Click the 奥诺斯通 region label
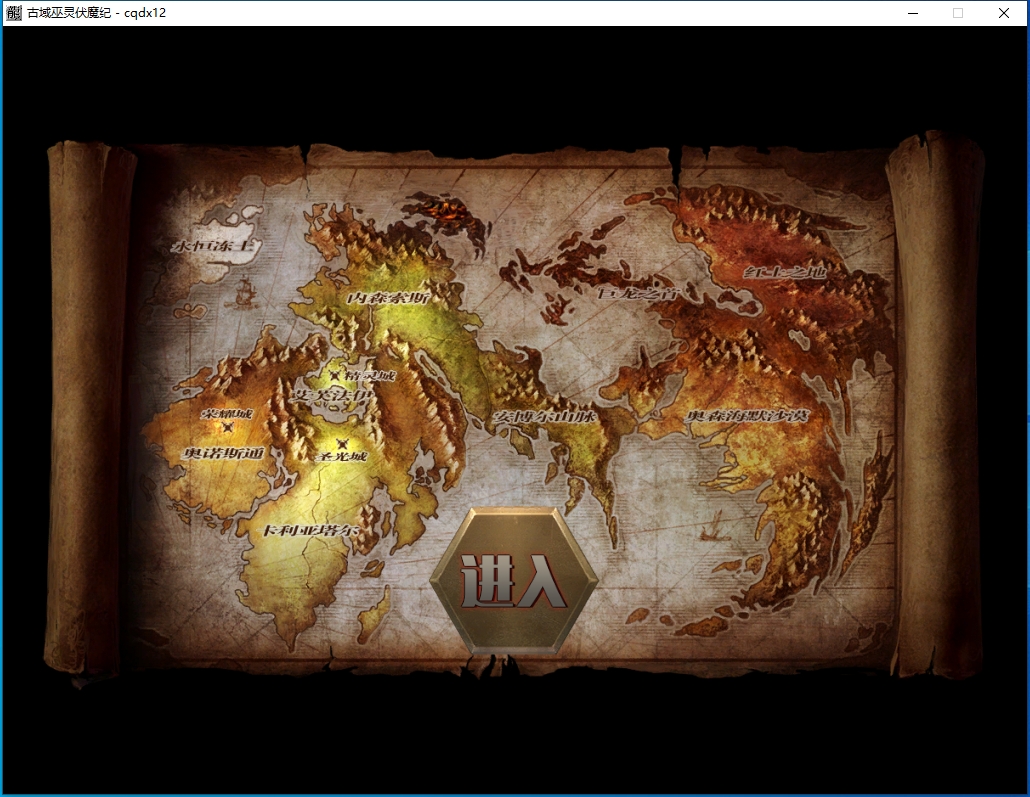This screenshot has width=1030, height=797. click(223, 453)
